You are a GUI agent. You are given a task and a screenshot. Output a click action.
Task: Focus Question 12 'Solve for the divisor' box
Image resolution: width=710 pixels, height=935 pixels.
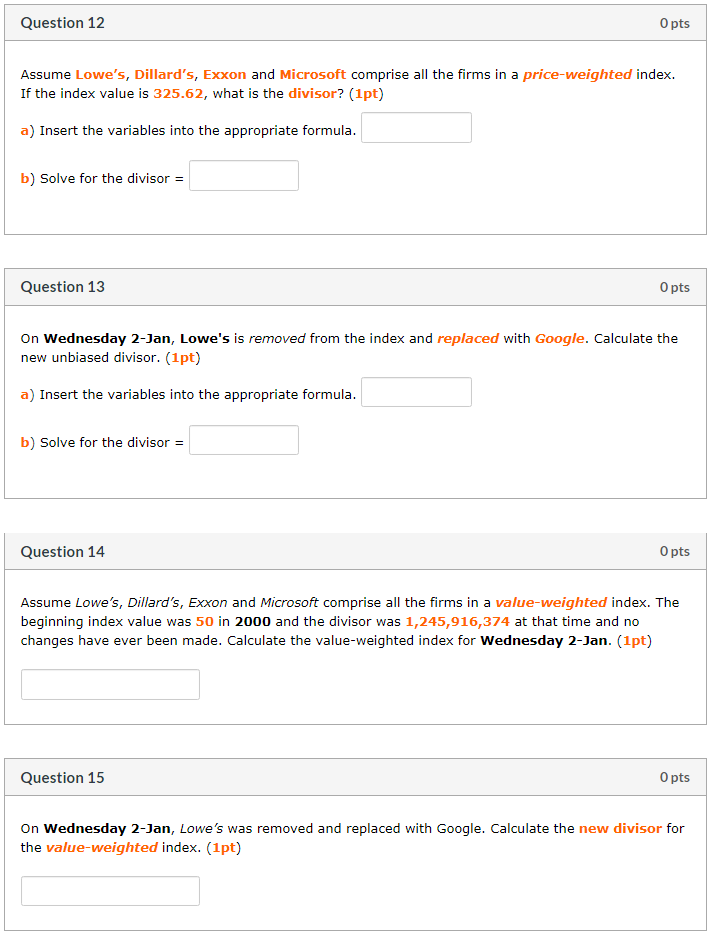point(244,176)
